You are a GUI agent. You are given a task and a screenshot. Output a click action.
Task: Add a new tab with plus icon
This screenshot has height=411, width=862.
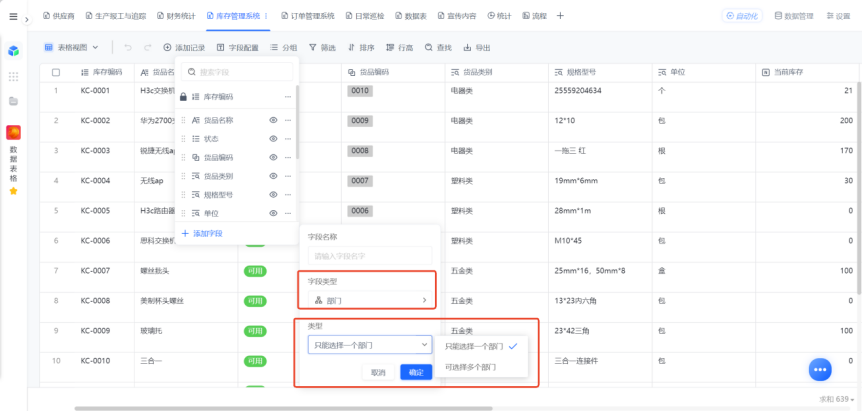[x=560, y=16]
